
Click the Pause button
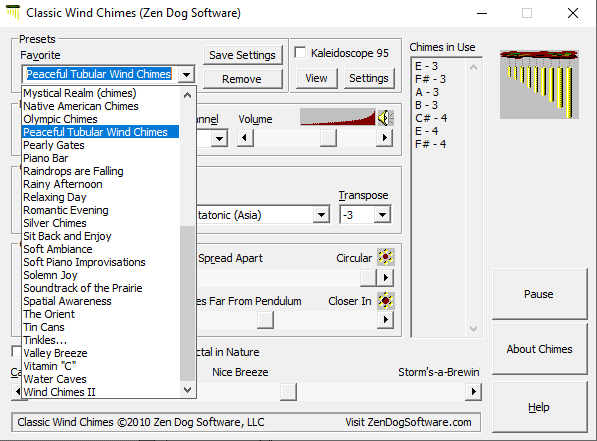pos(539,294)
